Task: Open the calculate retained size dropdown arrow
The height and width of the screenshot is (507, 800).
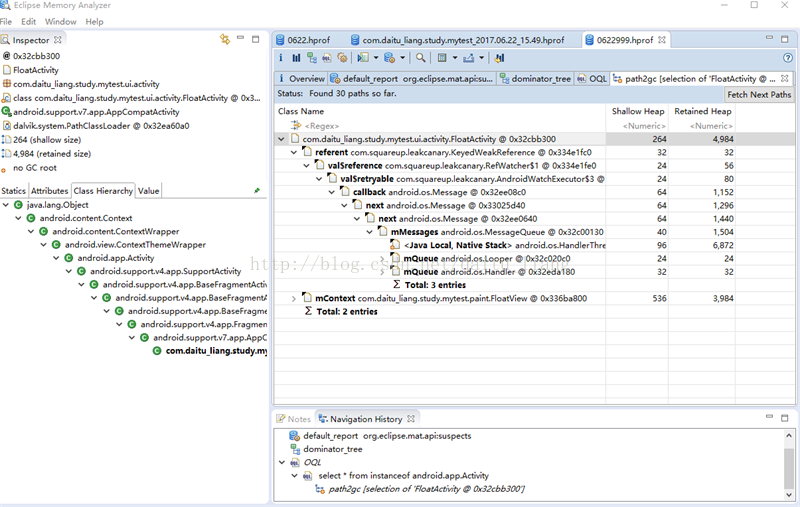Action: 455,58
